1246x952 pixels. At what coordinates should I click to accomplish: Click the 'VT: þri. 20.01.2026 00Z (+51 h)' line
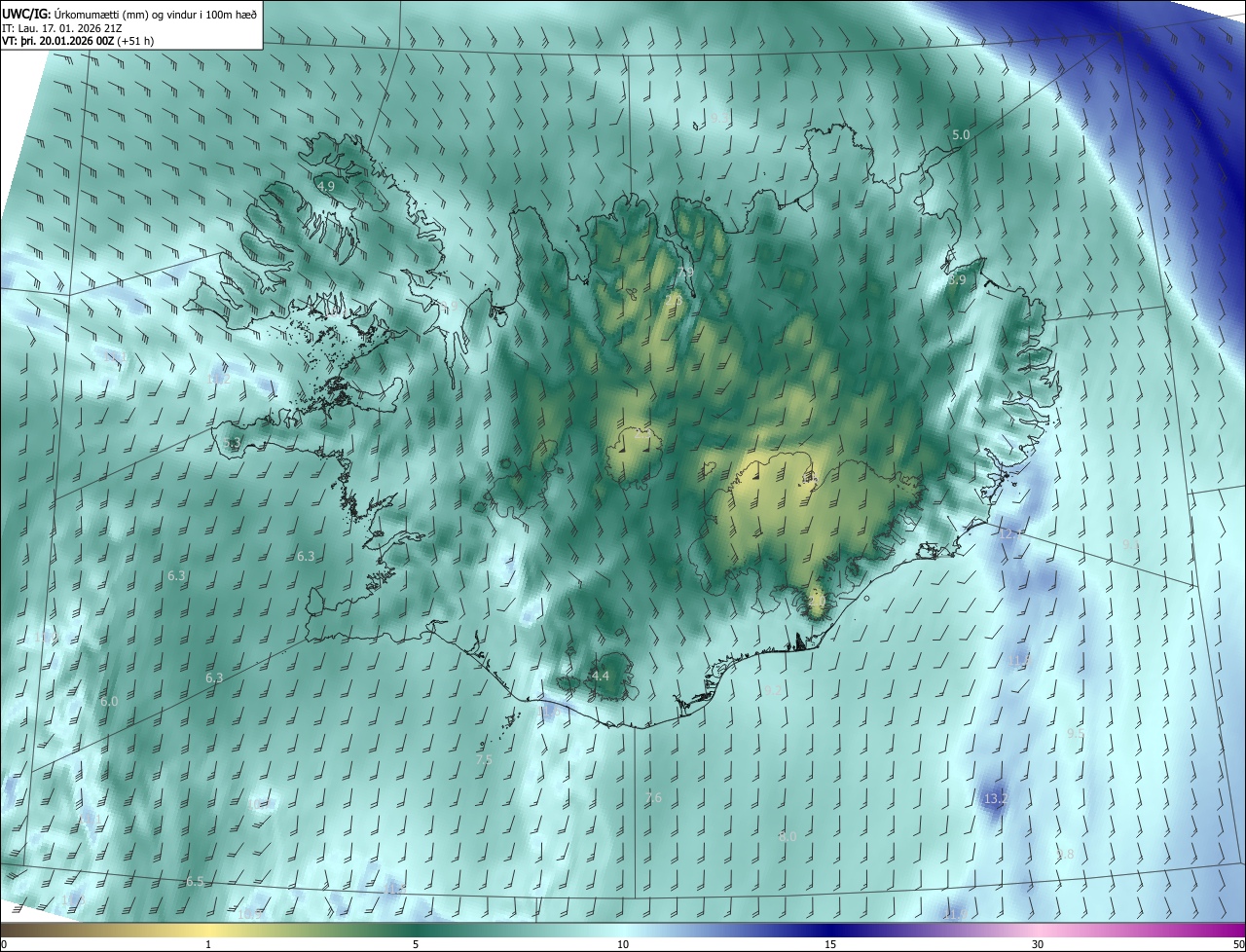coord(78,41)
